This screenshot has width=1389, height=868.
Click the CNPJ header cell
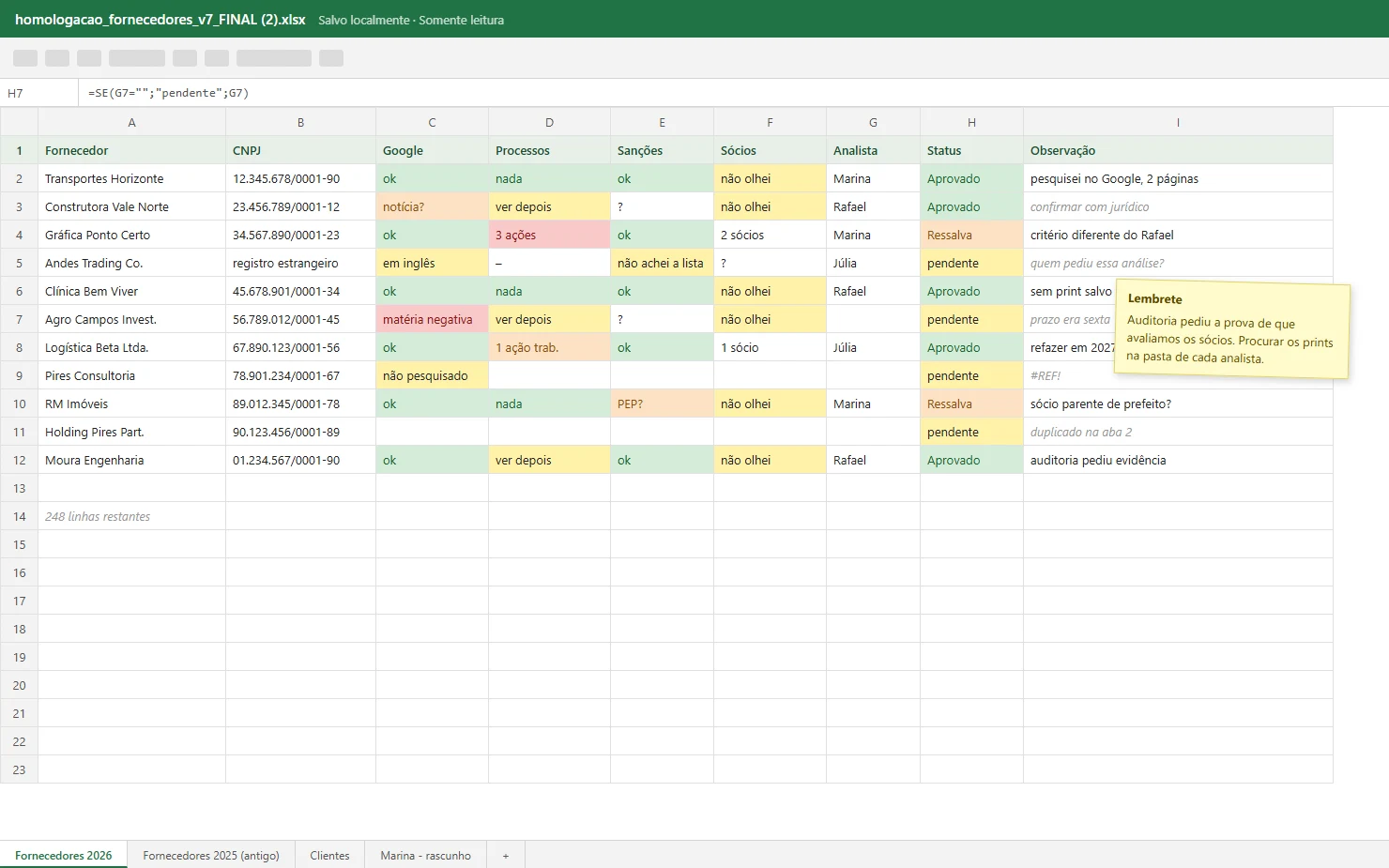300,150
